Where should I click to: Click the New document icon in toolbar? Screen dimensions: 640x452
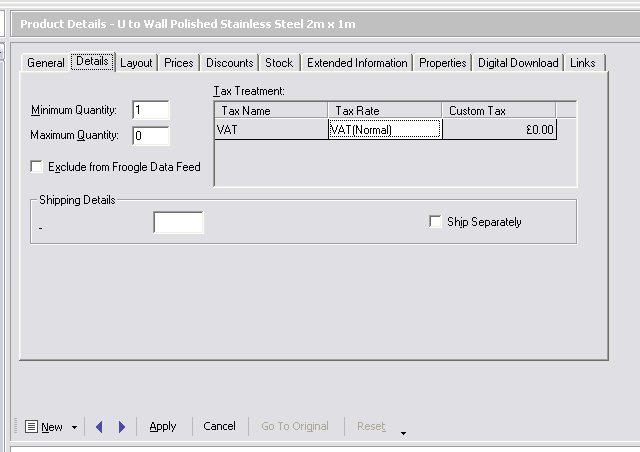point(32,426)
